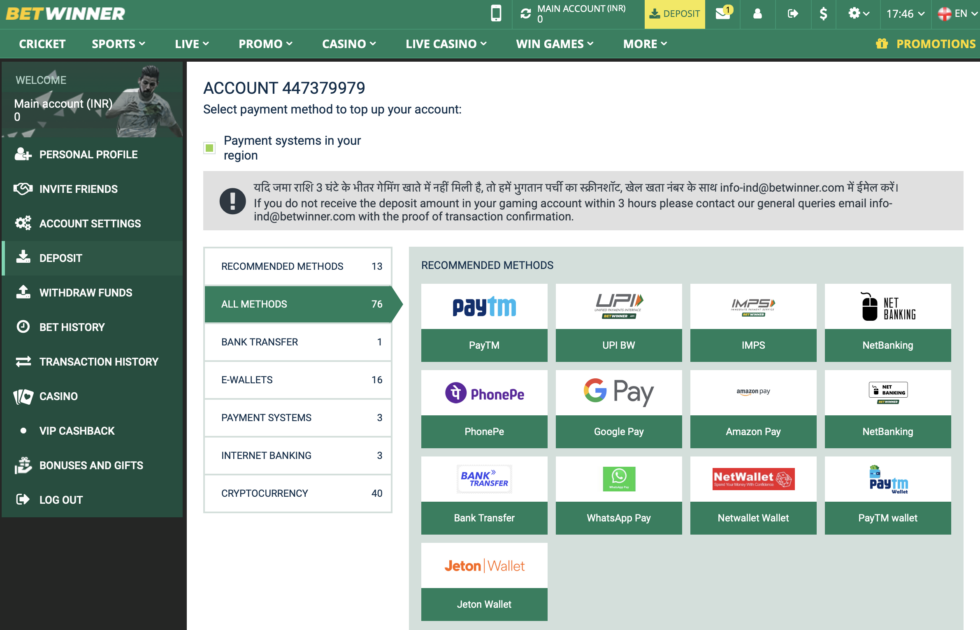Expand the Live dropdown menu
This screenshot has width=980, height=630.
coord(192,44)
